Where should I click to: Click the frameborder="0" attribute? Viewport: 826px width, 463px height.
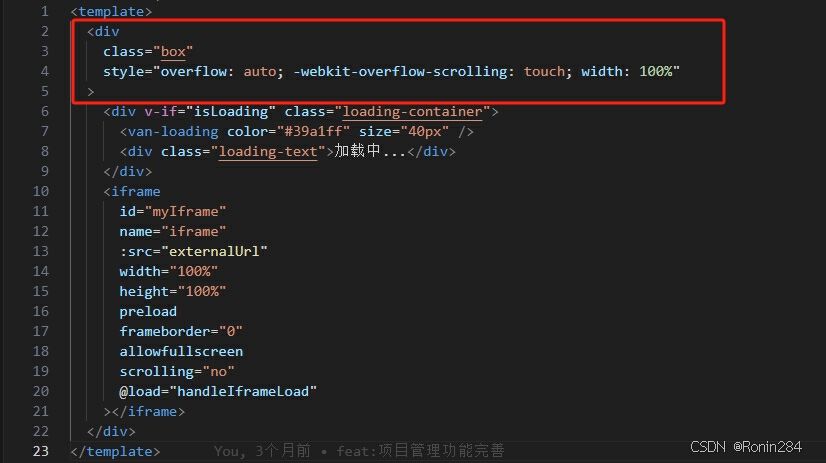[x=181, y=332]
